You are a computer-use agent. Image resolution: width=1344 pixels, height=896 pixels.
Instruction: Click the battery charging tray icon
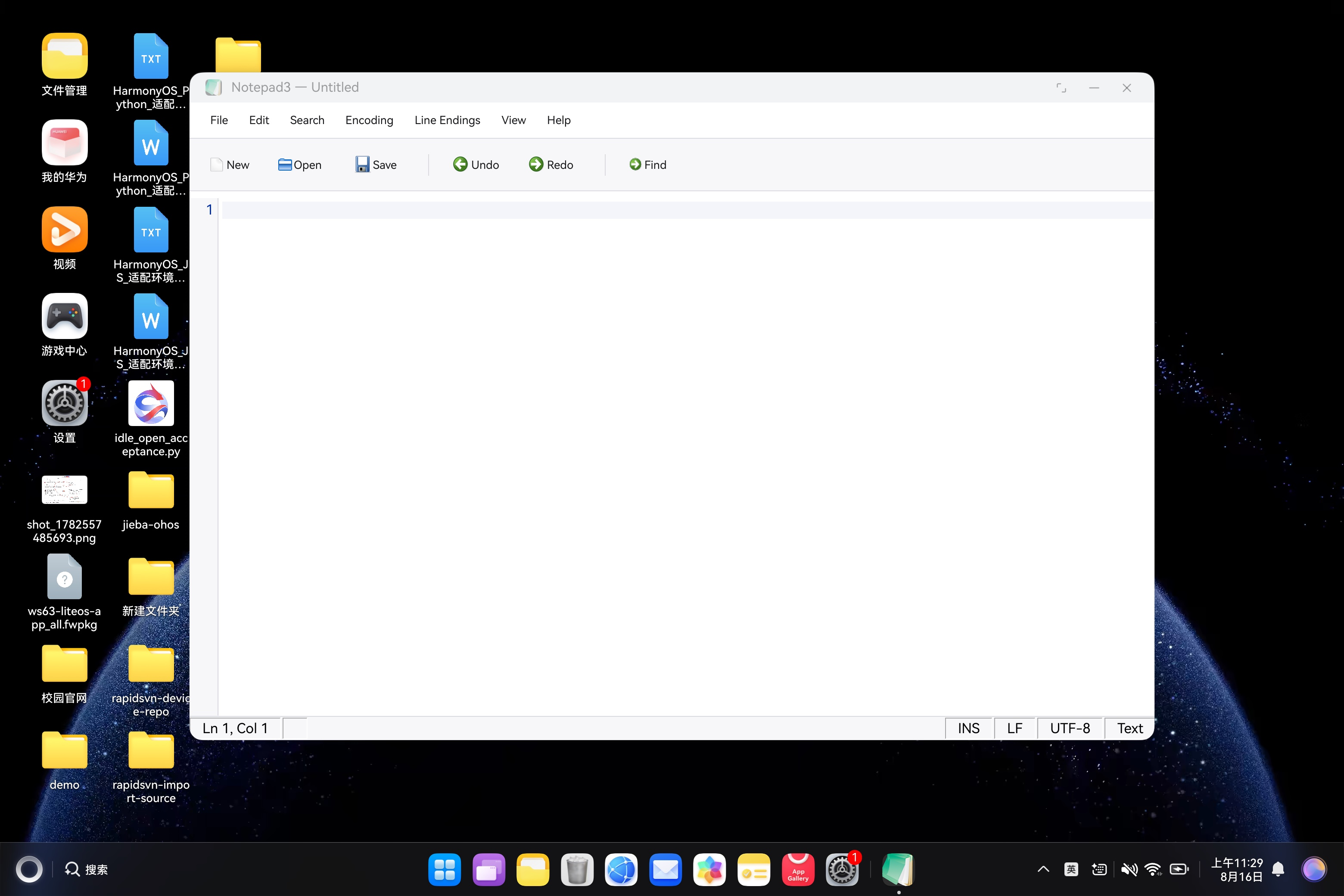[1179, 870]
